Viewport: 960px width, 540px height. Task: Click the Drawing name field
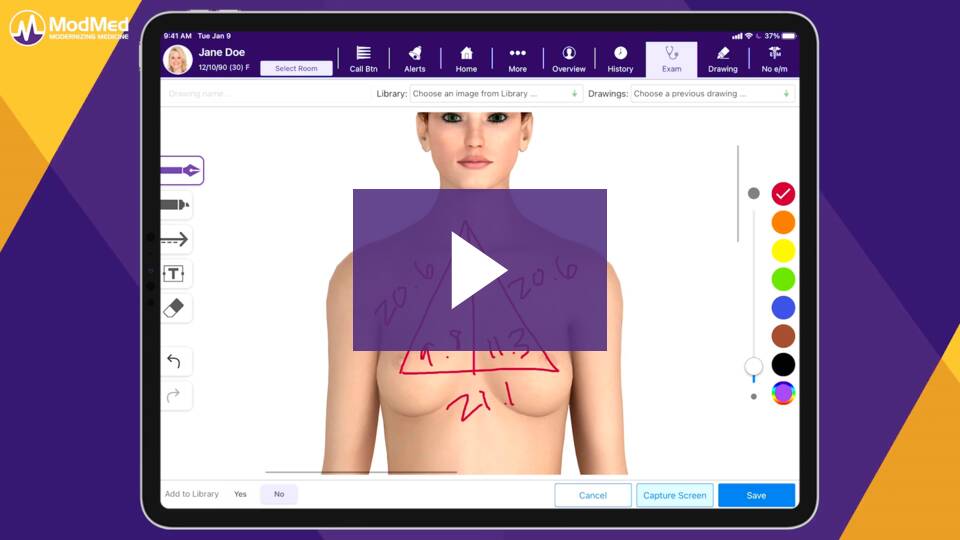(x=266, y=94)
